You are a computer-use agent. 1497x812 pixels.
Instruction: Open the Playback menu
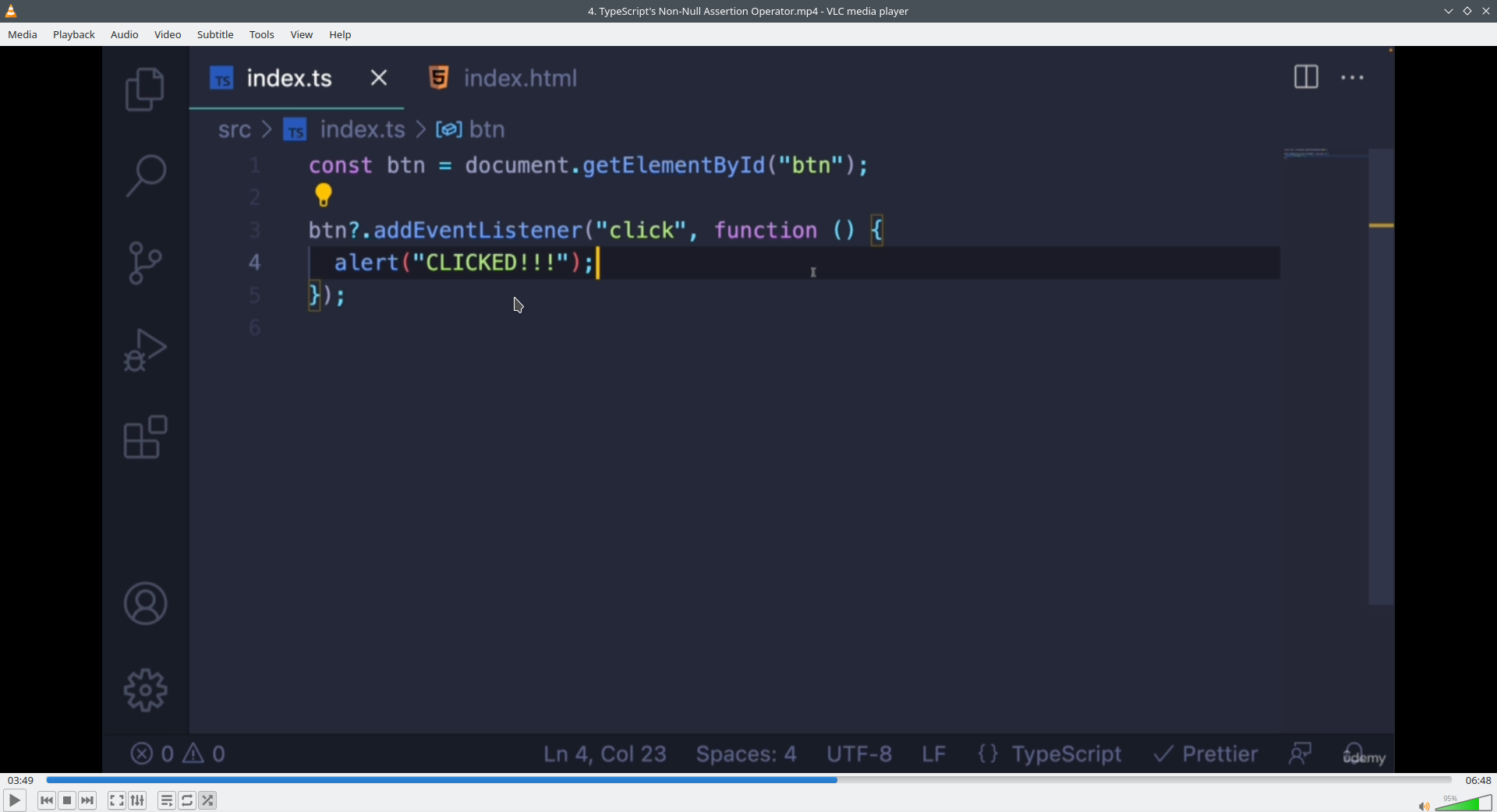pos(74,35)
